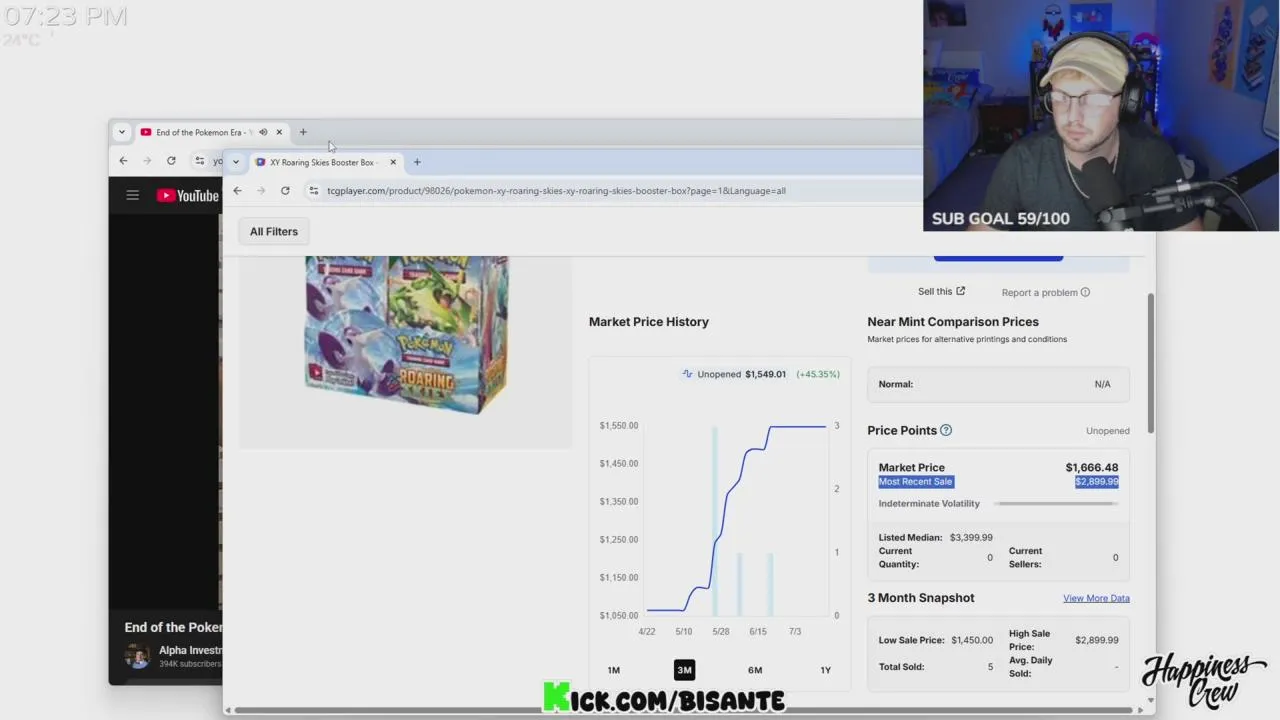Open tab search dropdown in TCGplayer window
This screenshot has height=720, width=1280.
236,162
